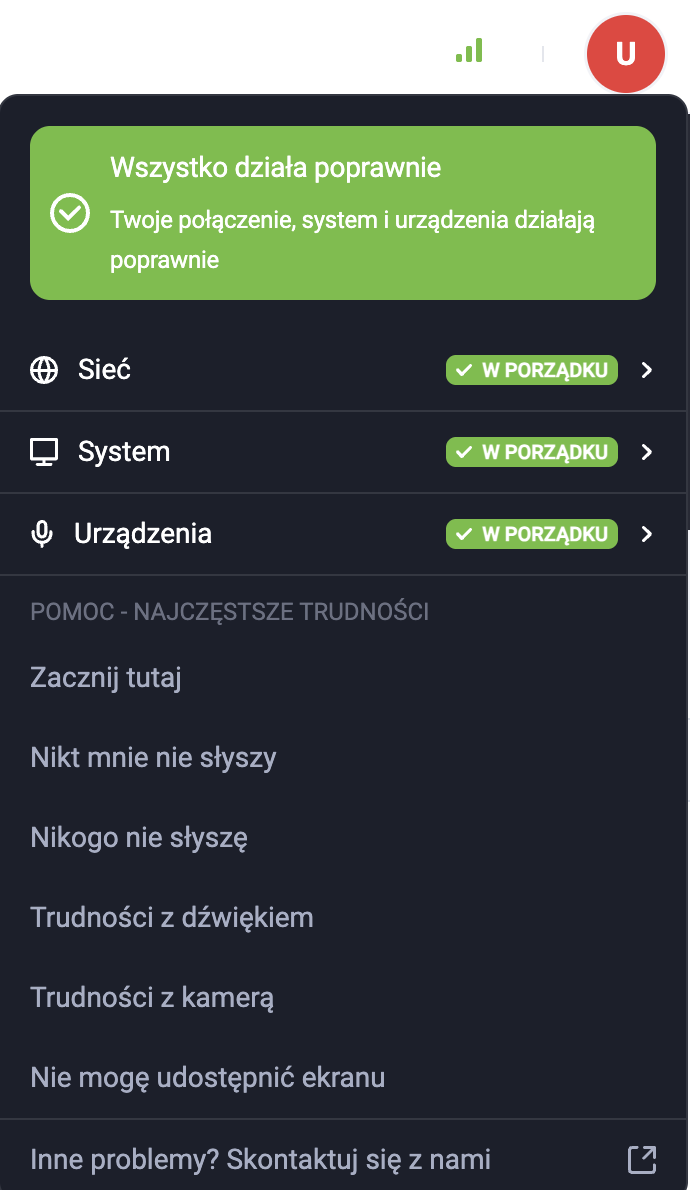Open Trudności z kamerą help topic

tap(152, 998)
